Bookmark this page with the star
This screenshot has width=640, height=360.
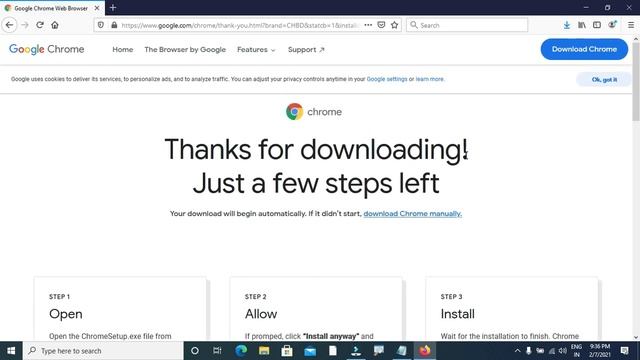pyautogui.click(x=394, y=25)
